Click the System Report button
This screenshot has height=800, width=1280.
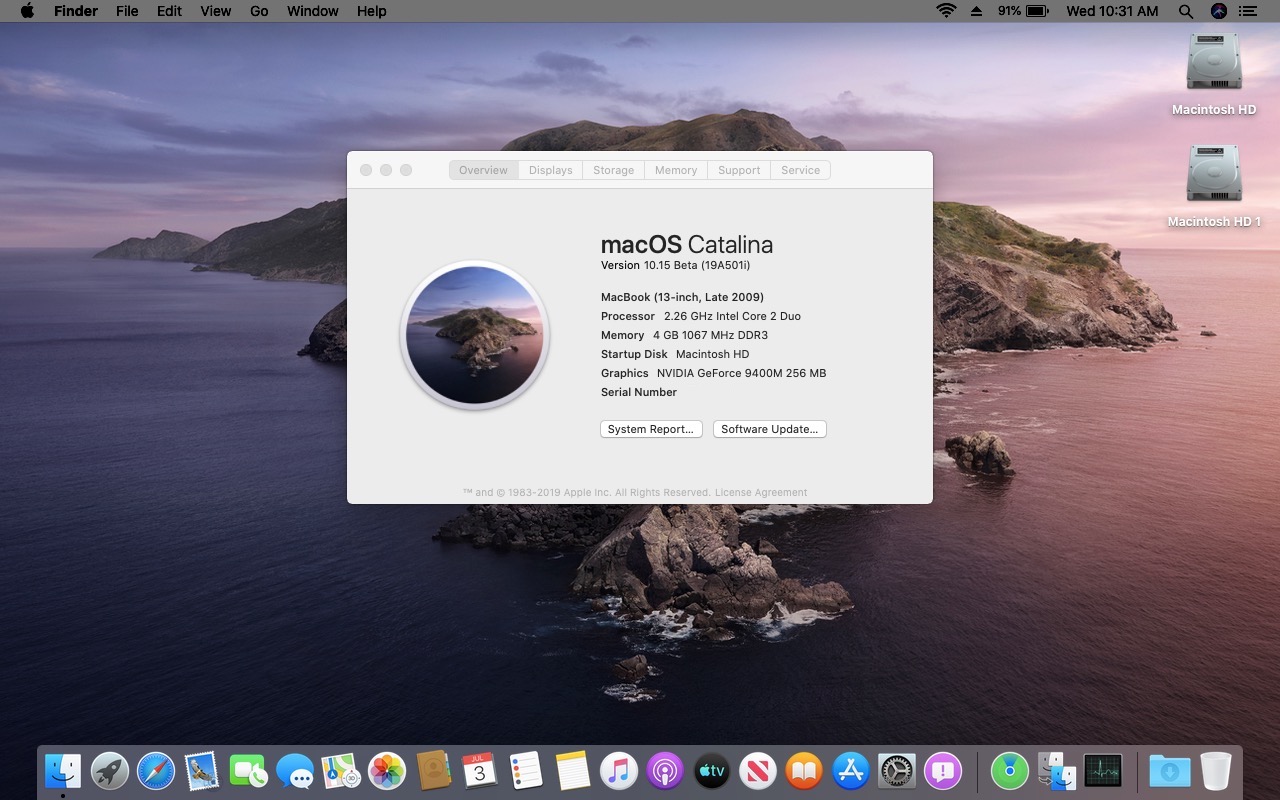[x=651, y=429]
